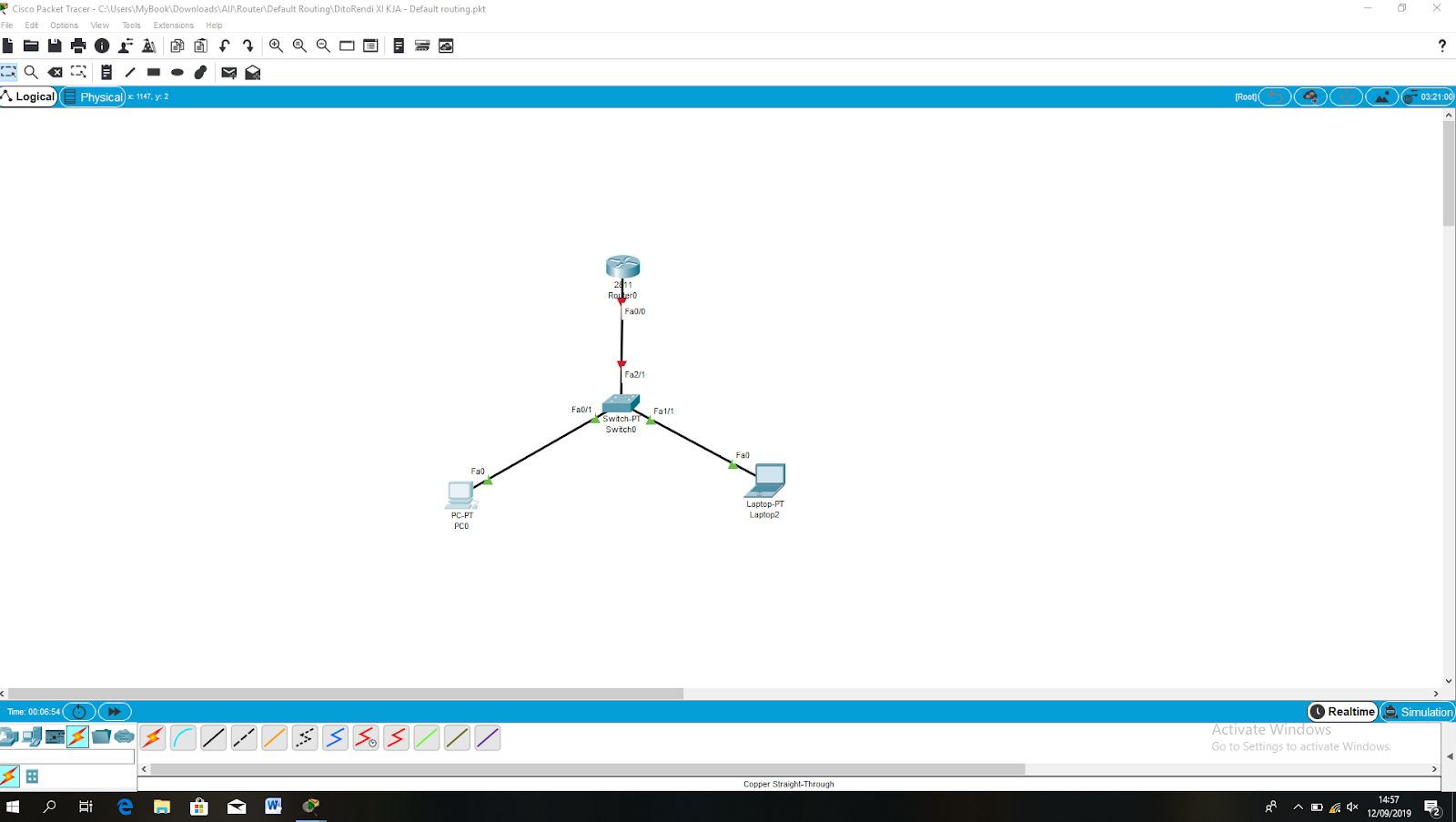Select the Copper Straight-Through cable type
The height and width of the screenshot is (822, 1456).
[x=213, y=737]
